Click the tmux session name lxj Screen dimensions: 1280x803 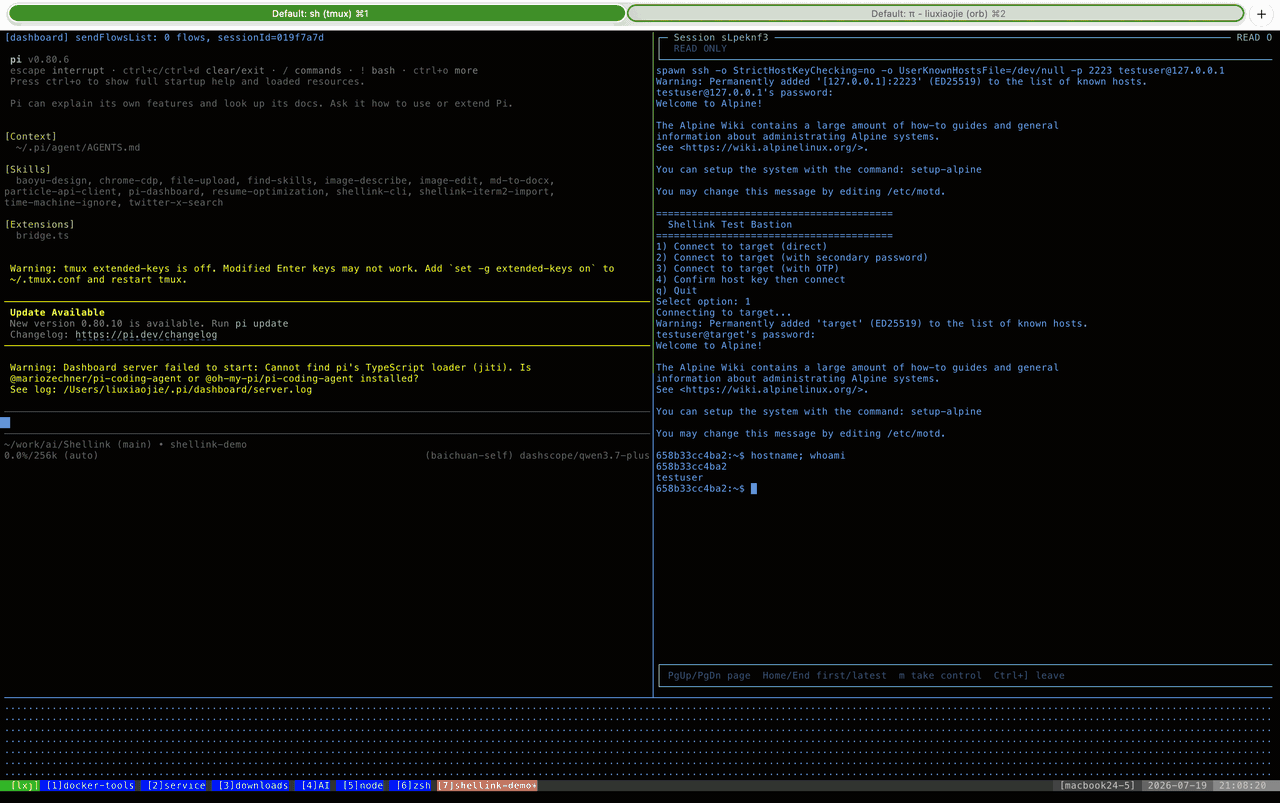point(20,786)
